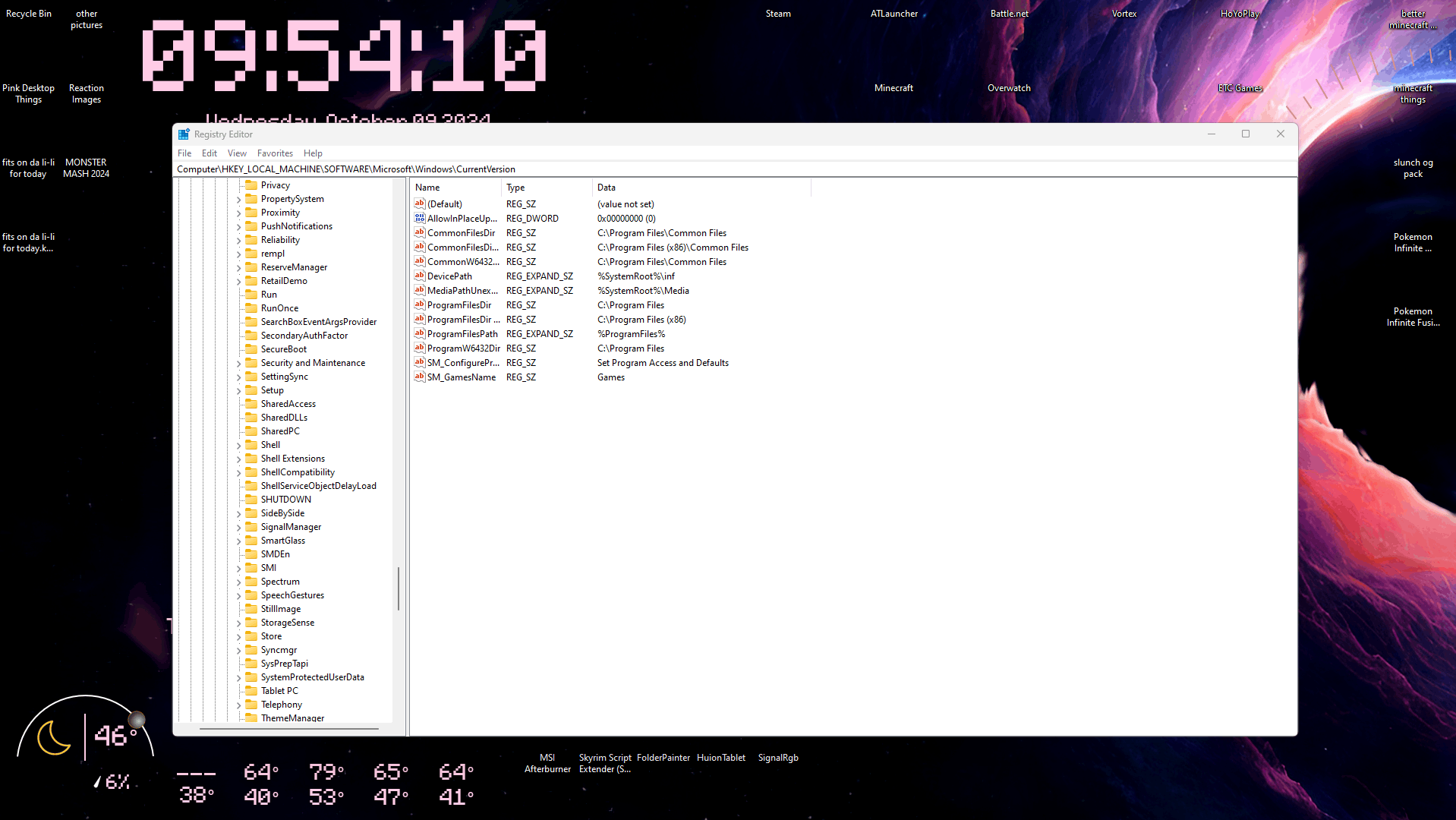Open the Vortex desktop shortcut
This screenshot has width=1456, height=820.
1124,14
